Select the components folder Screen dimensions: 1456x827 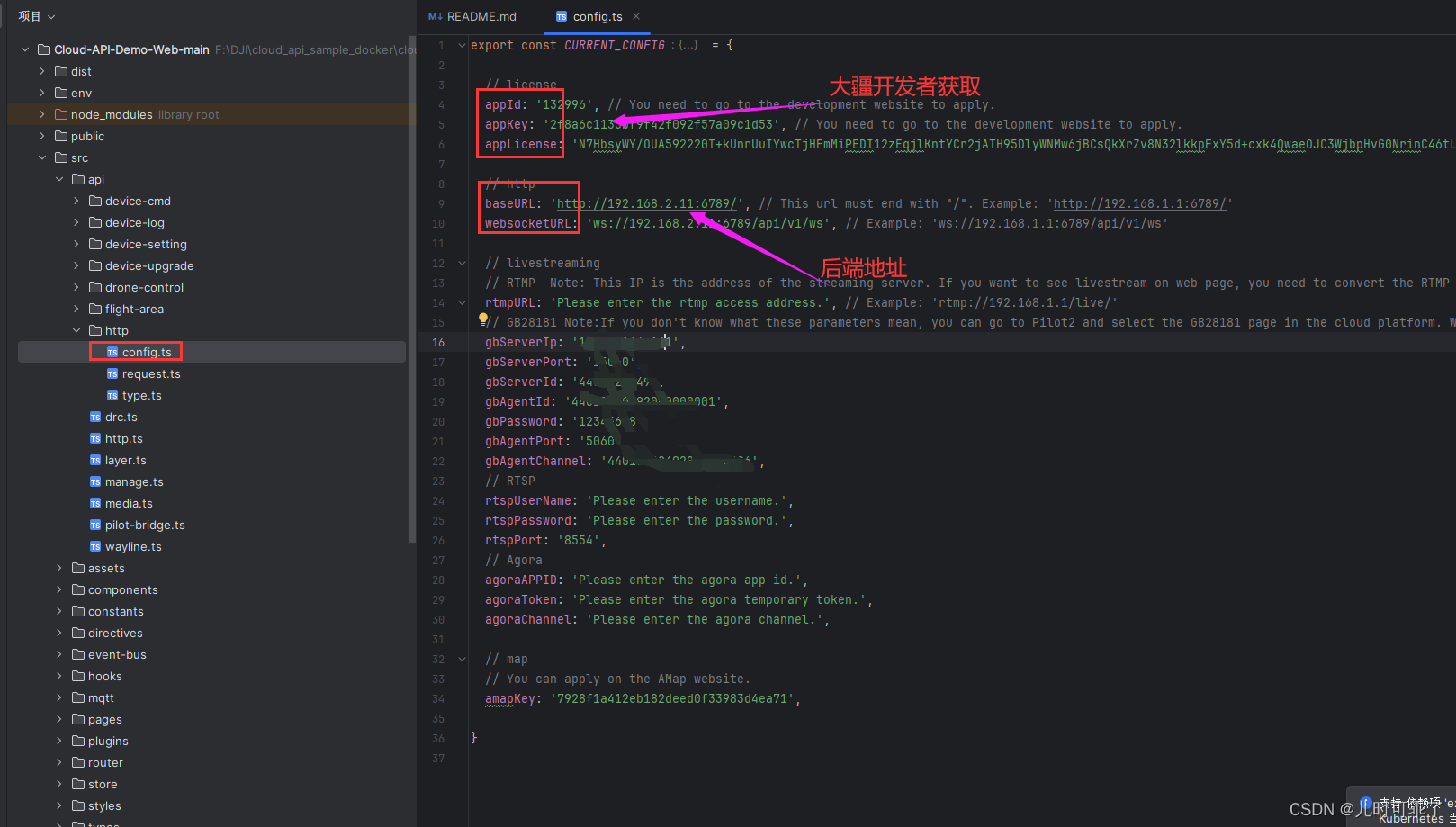122,589
